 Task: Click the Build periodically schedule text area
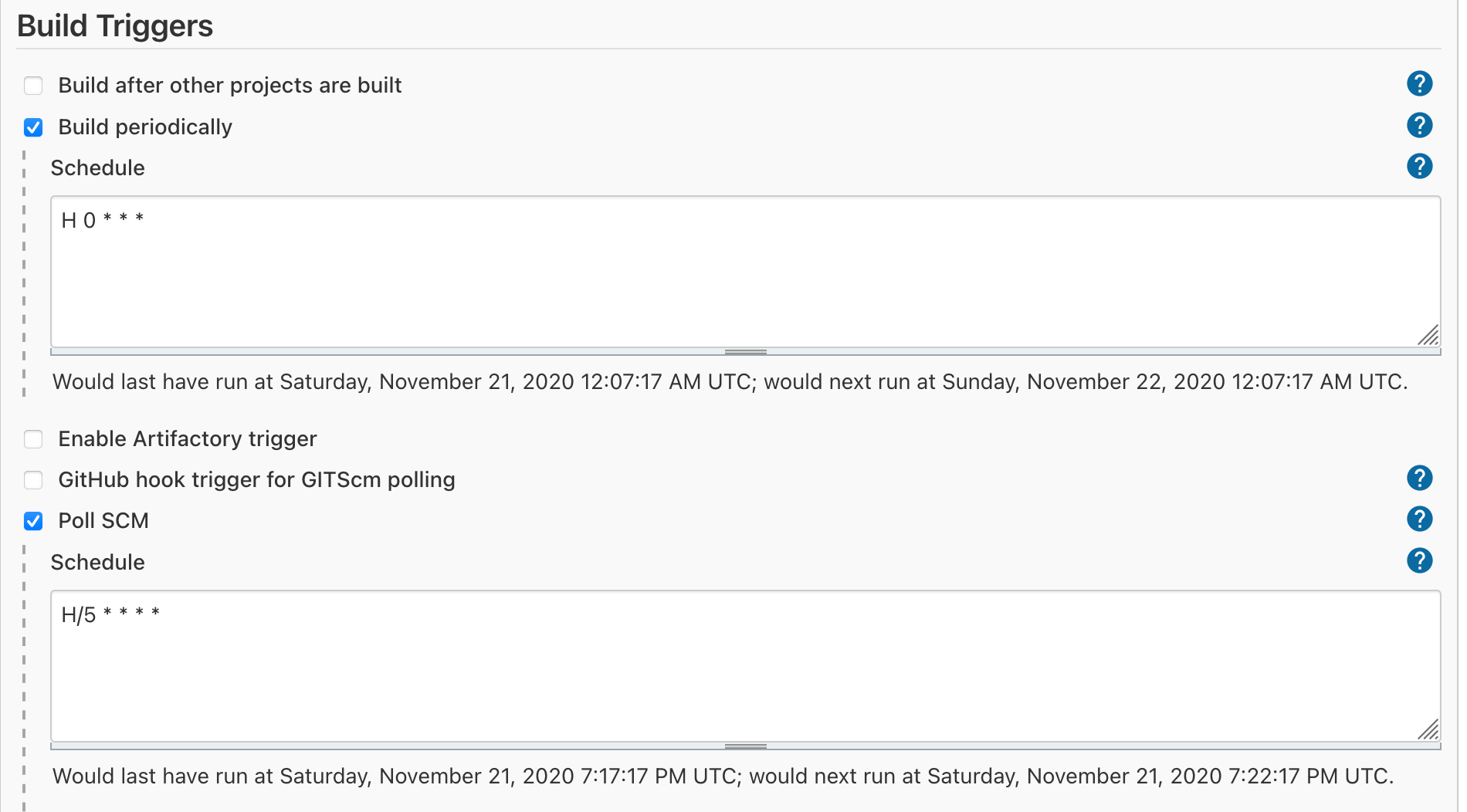pyautogui.click(x=745, y=272)
